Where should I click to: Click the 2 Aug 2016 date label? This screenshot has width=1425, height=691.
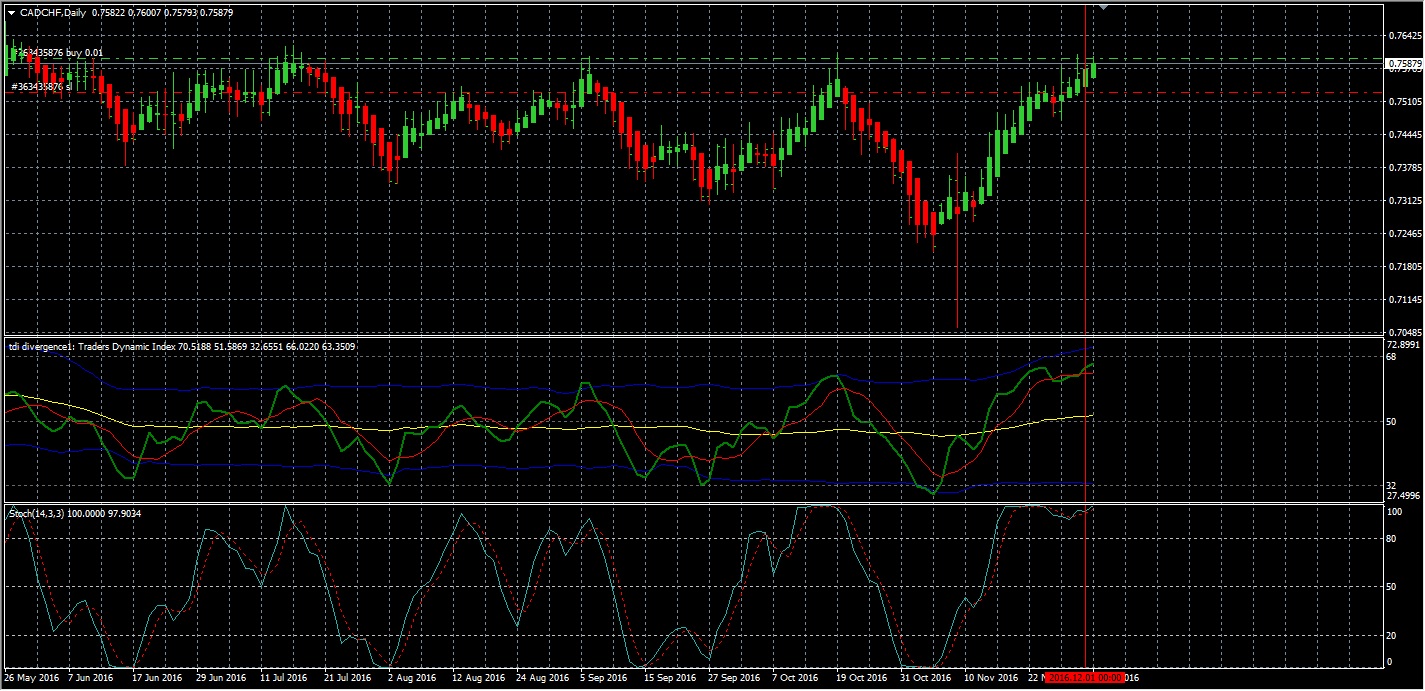[x=411, y=678]
